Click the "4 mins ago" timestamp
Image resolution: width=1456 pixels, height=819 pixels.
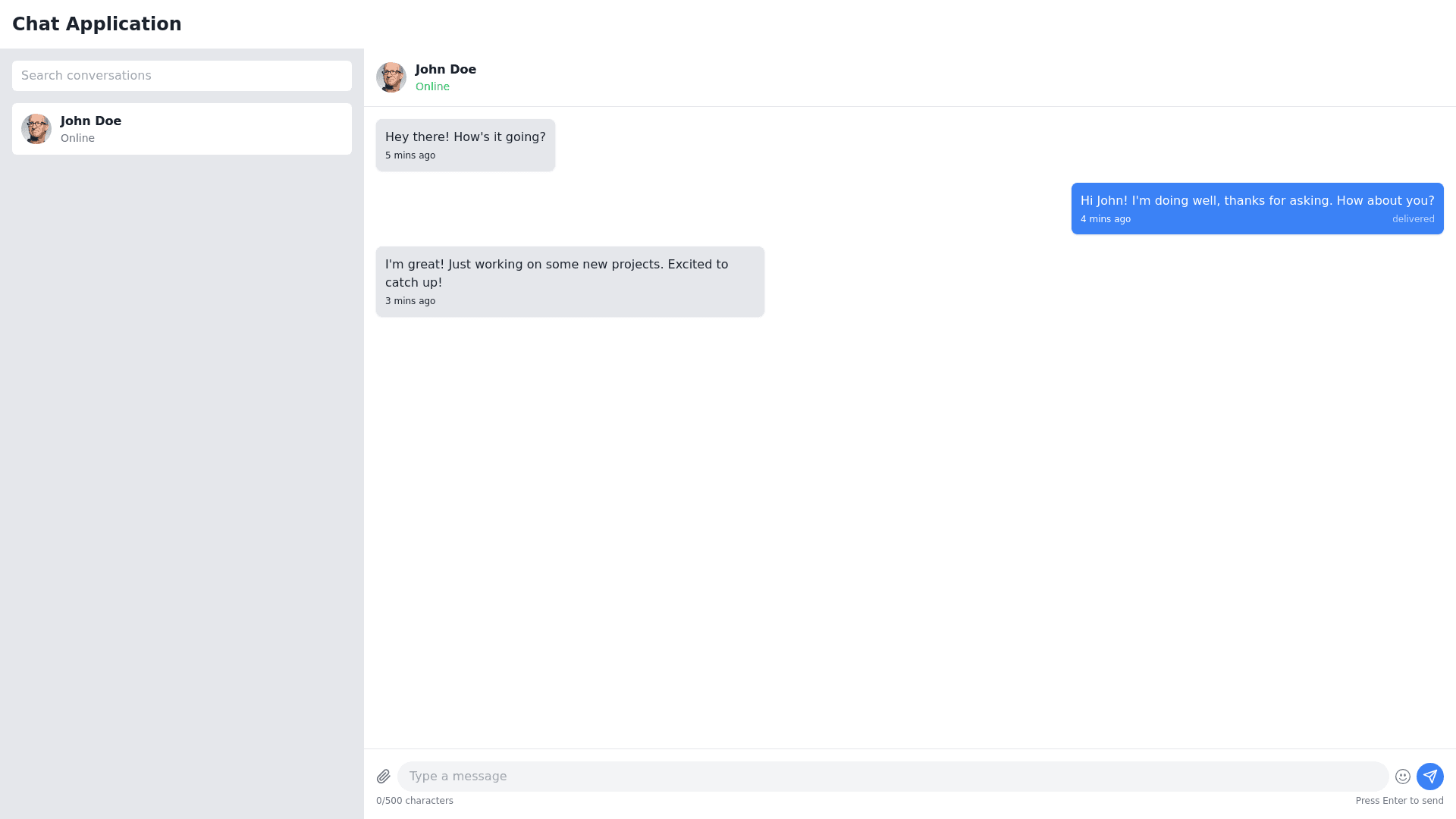pyautogui.click(x=1106, y=219)
